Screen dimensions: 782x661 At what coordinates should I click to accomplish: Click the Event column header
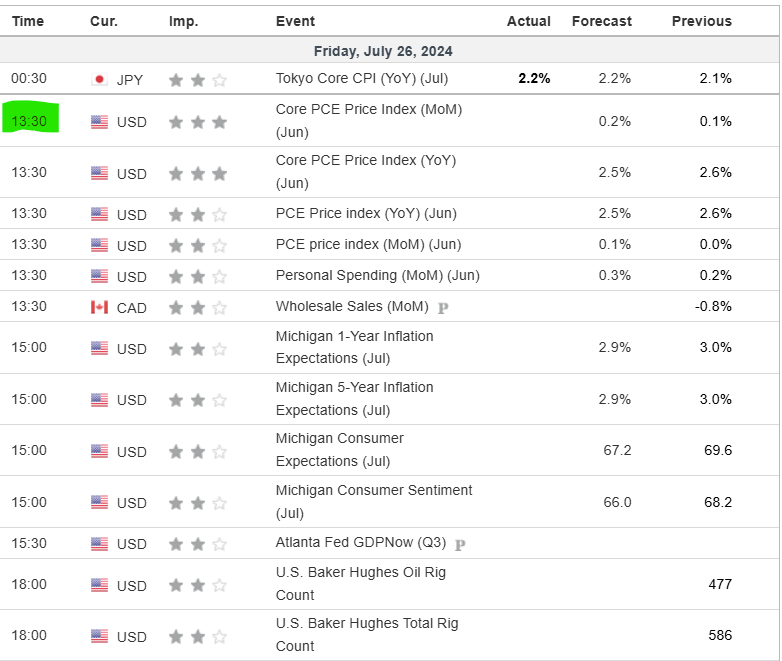pyautogui.click(x=295, y=21)
